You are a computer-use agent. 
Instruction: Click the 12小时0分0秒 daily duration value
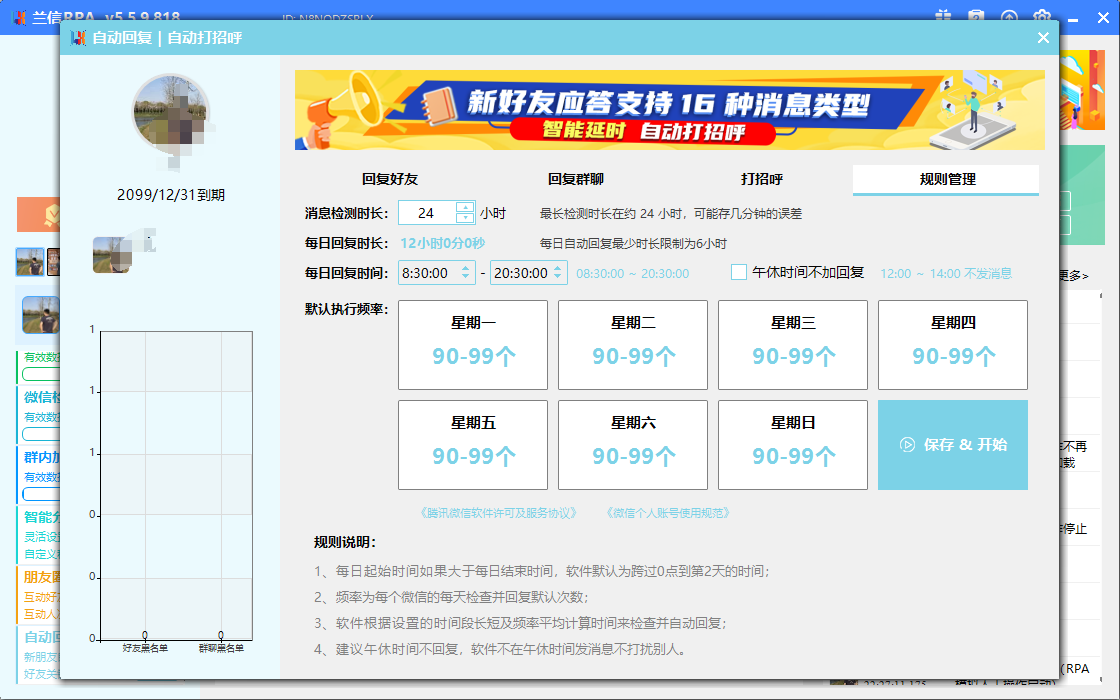pyautogui.click(x=442, y=244)
